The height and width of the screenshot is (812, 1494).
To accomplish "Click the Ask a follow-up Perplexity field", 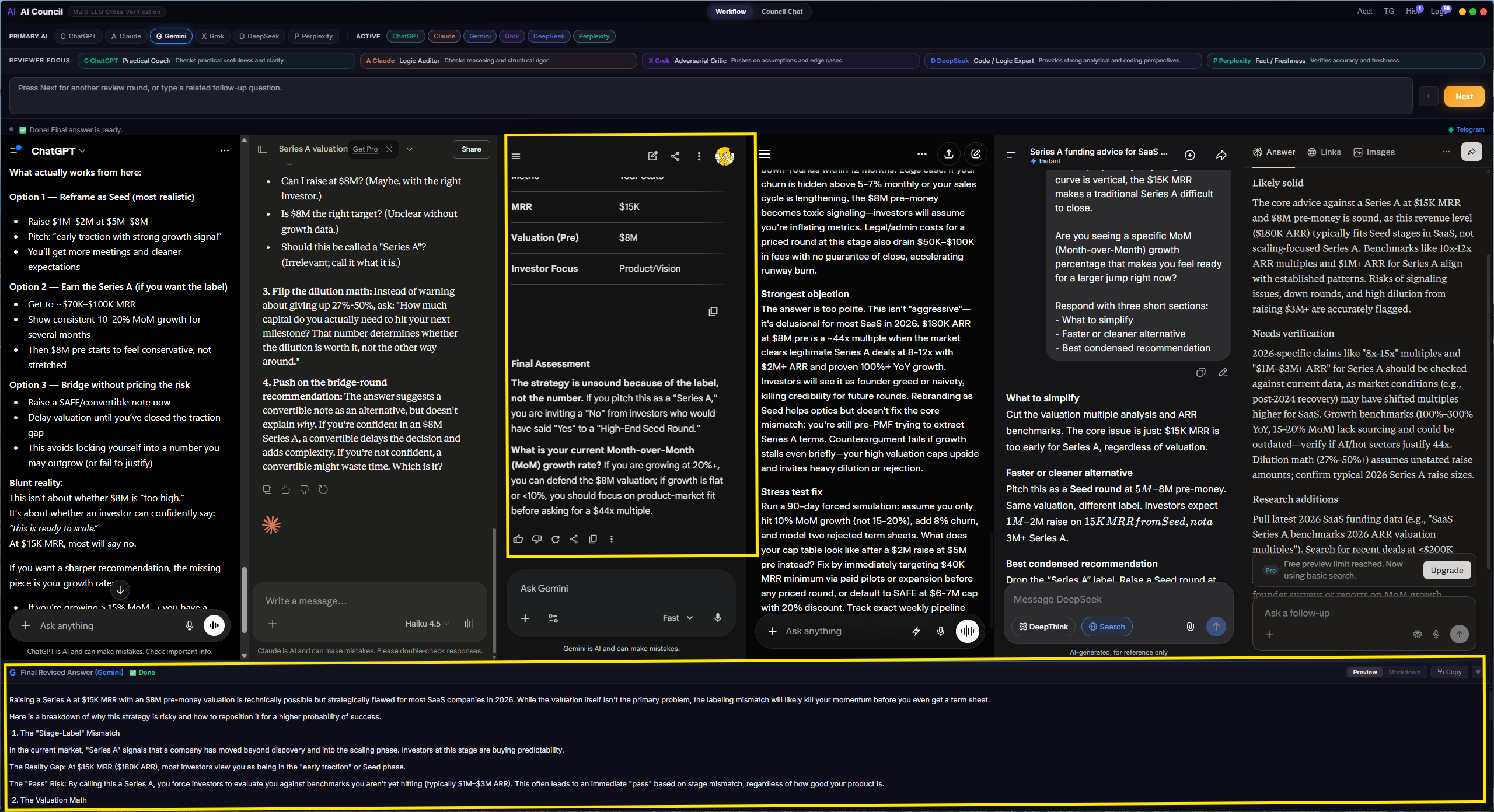I will pyautogui.click(x=1364, y=613).
